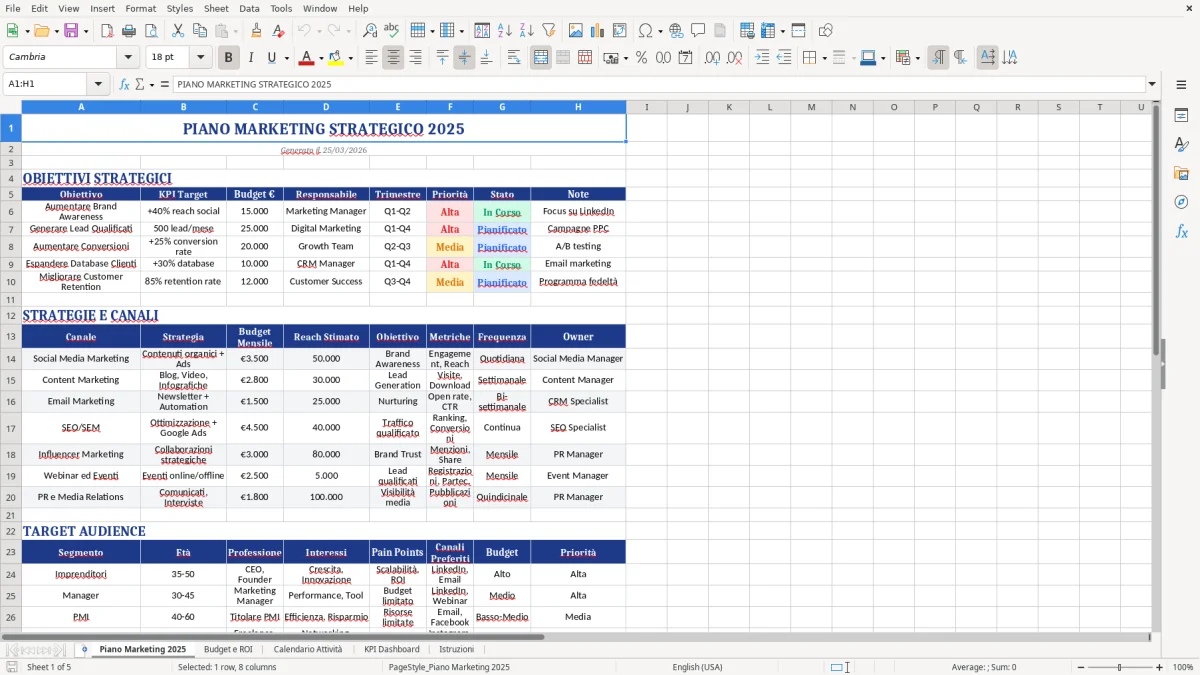Open the Insert Image tool
The image size is (1200, 675).
(x=577, y=30)
